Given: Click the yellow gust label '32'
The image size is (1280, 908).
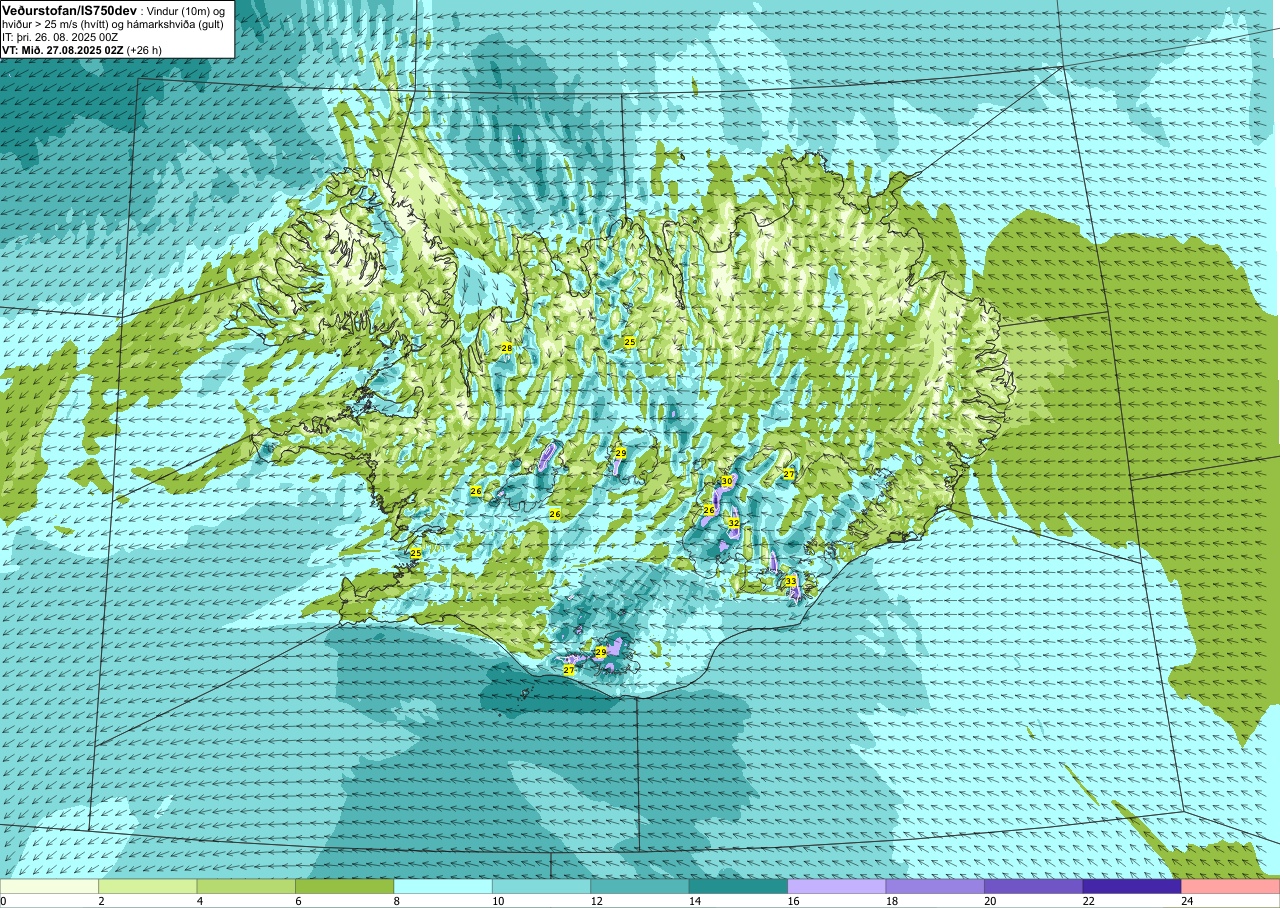Looking at the screenshot, I should point(733,523).
